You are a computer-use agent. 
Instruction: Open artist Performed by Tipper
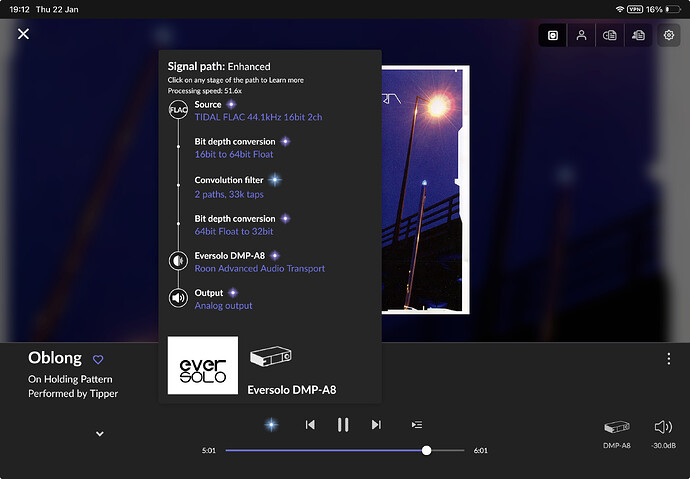(73, 394)
